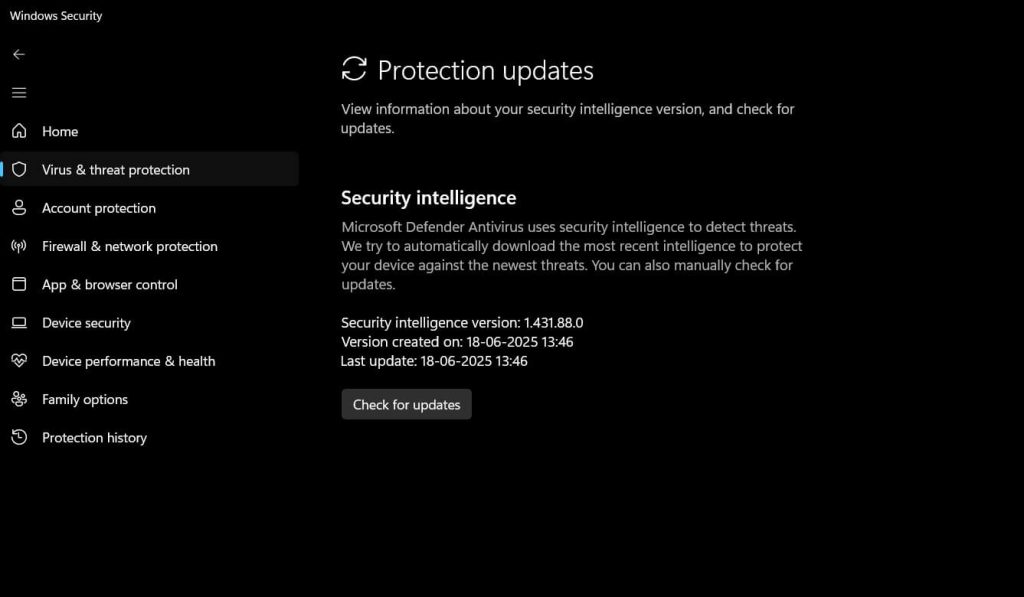Screen dimensions: 1024x597
Task: Navigate to Device security settings
Action: click(86, 323)
